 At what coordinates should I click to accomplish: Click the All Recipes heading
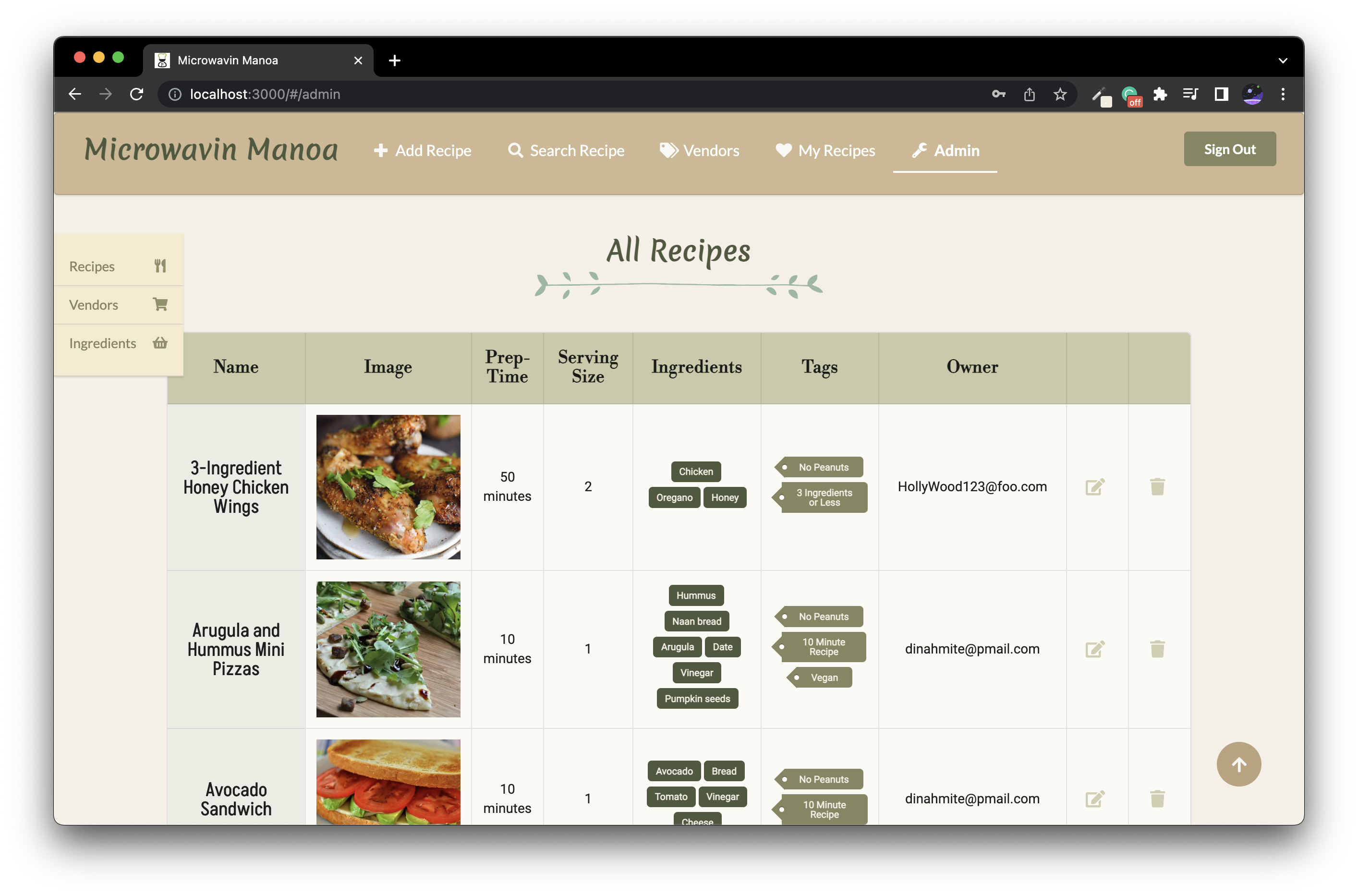coord(678,250)
